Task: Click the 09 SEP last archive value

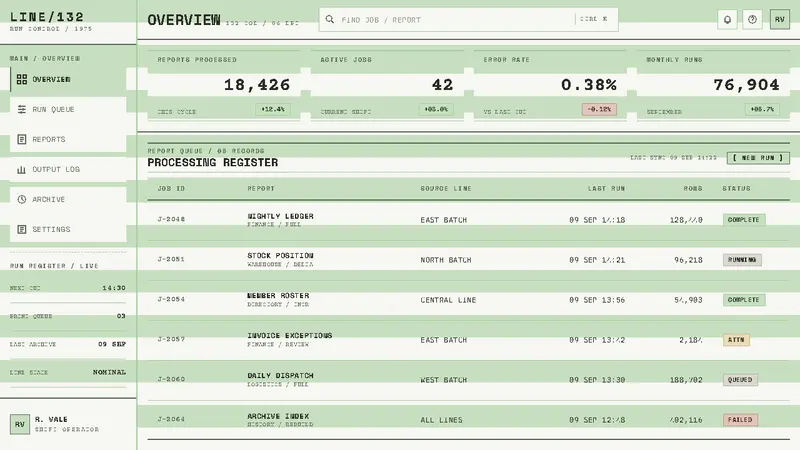Action: click(112, 344)
